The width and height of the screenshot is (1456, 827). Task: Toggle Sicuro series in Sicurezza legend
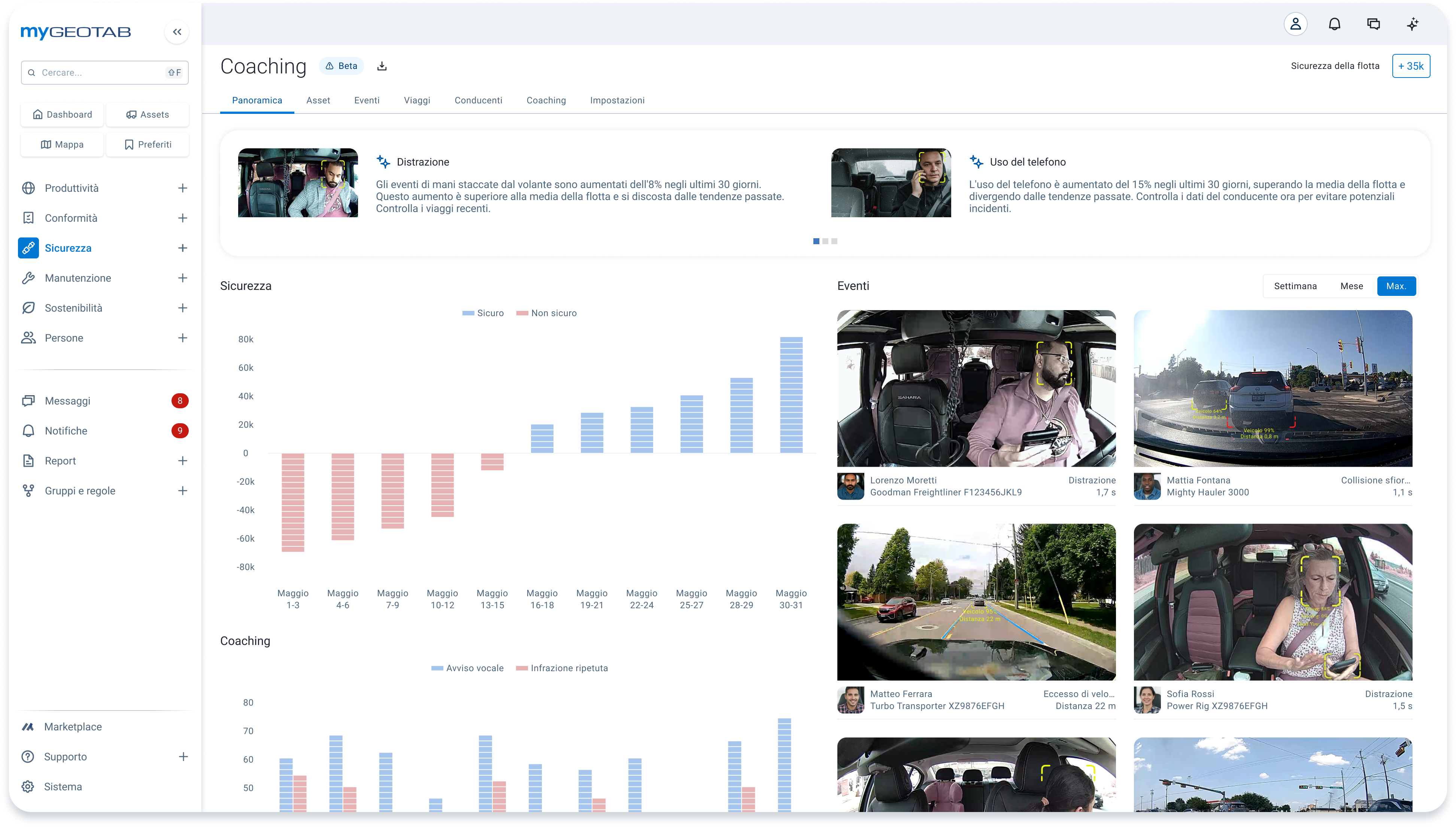483,313
